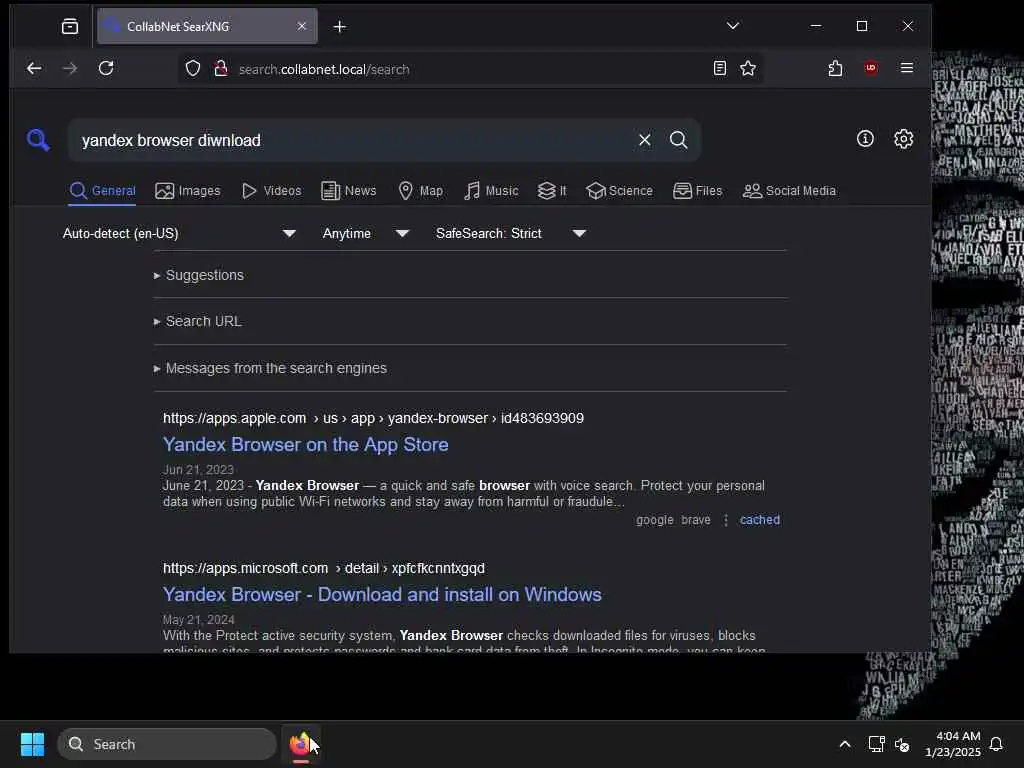
Task: Open SearXNG preferences gear icon
Action: pyautogui.click(x=903, y=138)
